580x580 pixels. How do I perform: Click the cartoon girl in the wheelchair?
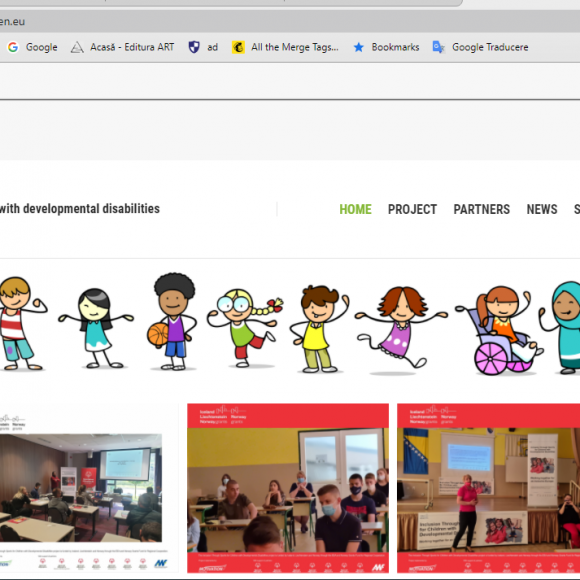point(499,330)
